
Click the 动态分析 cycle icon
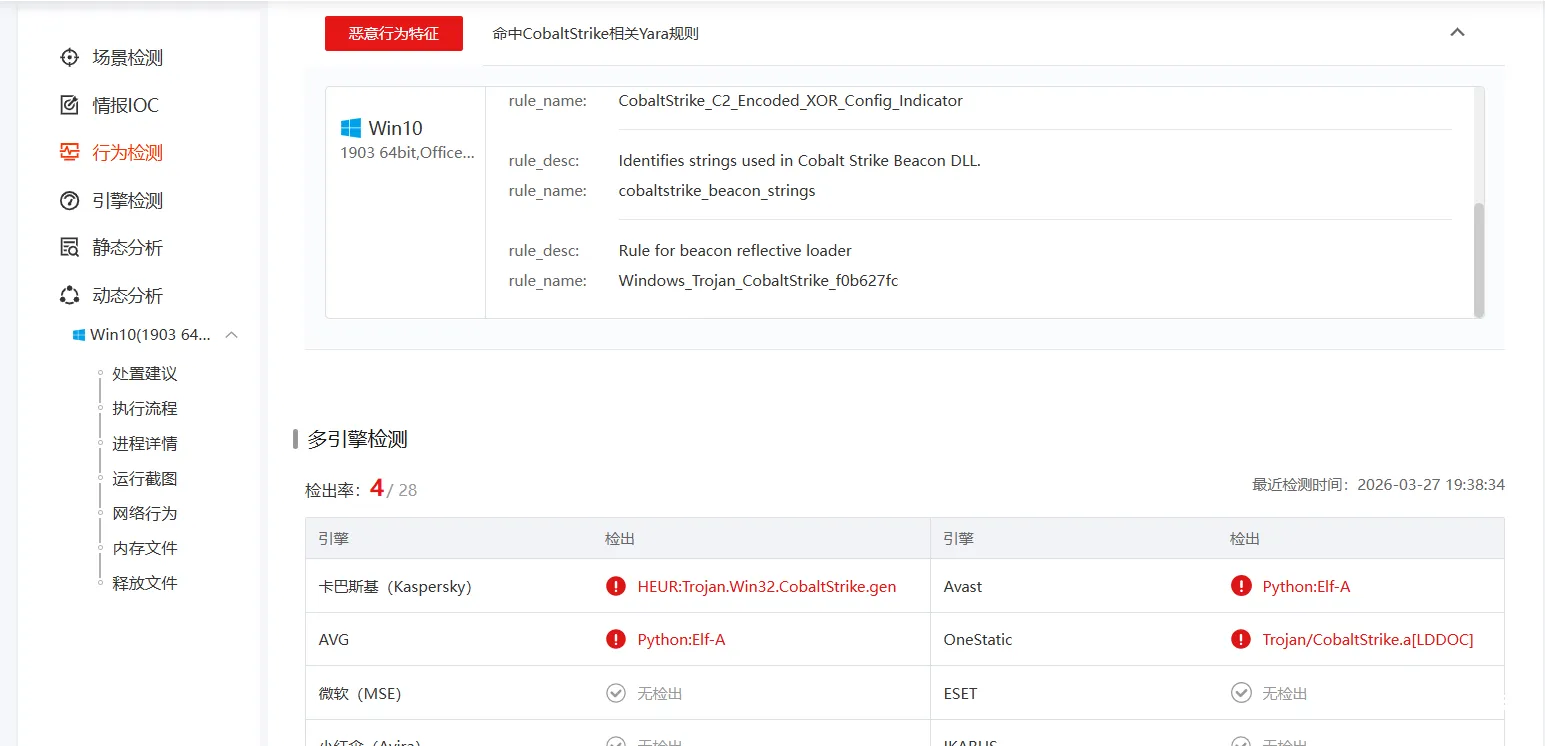pyautogui.click(x=69, y=296)
